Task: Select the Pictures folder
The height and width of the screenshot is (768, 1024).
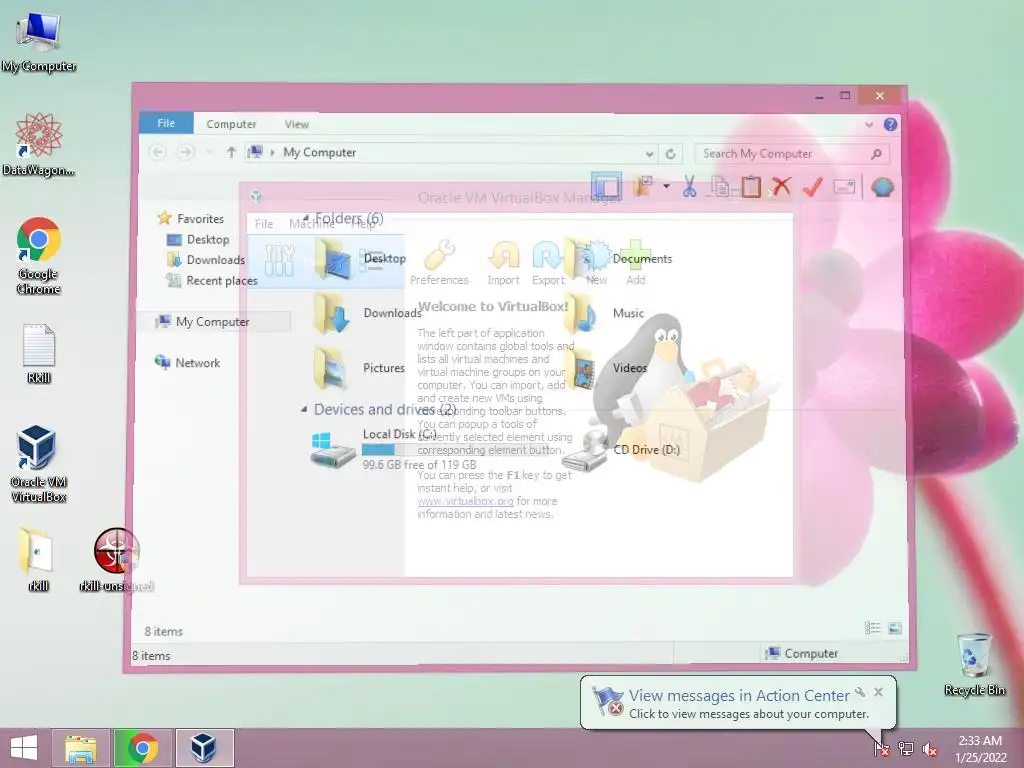Action: 358,368
